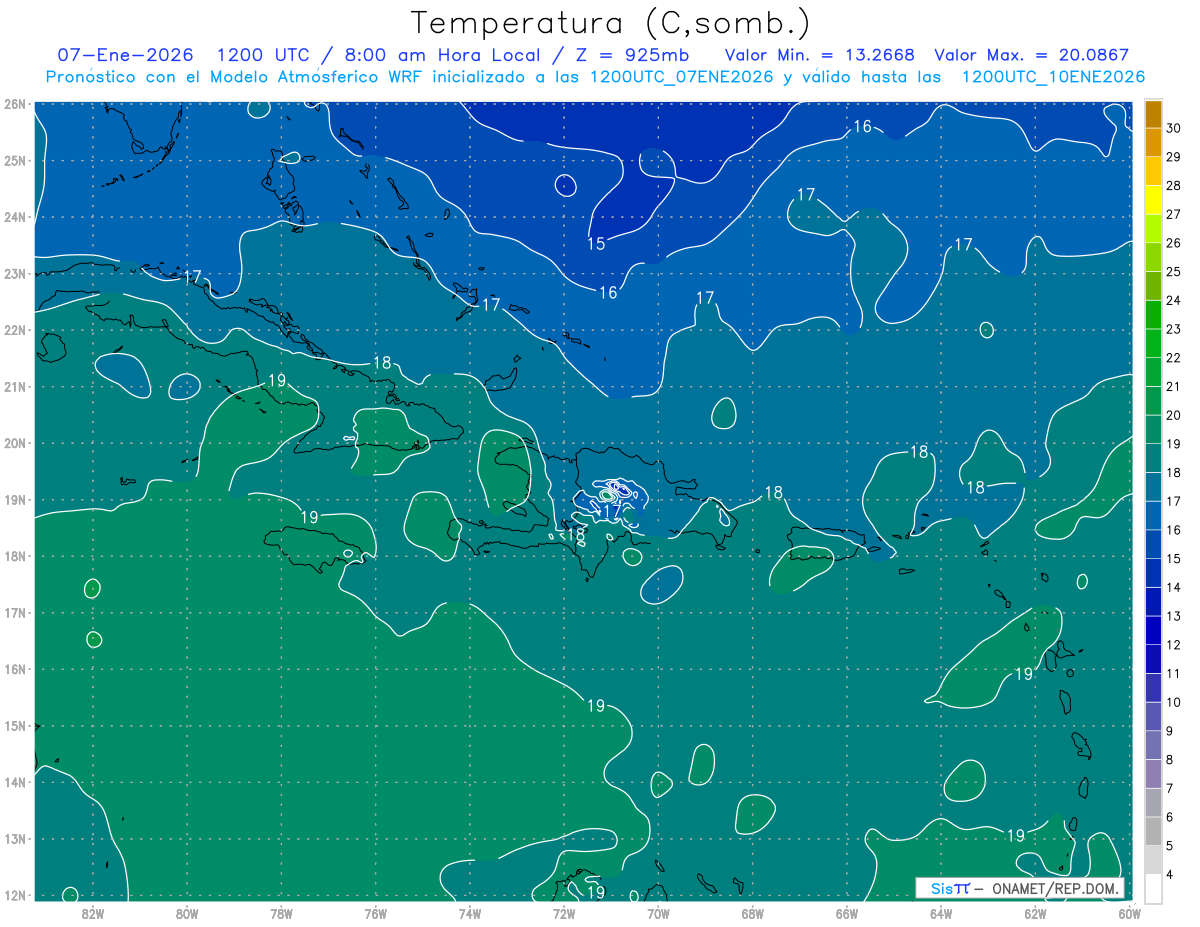Viewport: 1200px width, 927px height.
Task: Select the date text "07-Ene-2026"
Action: pos(125,55)
